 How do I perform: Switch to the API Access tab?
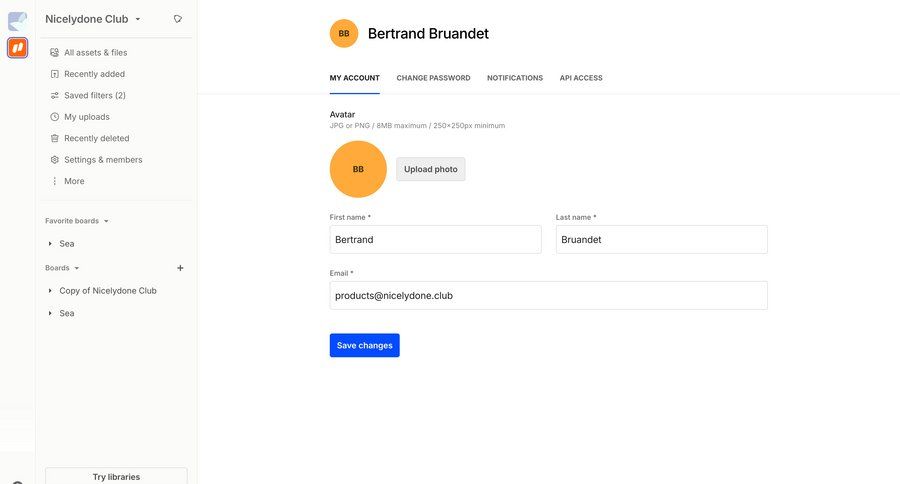581,78
